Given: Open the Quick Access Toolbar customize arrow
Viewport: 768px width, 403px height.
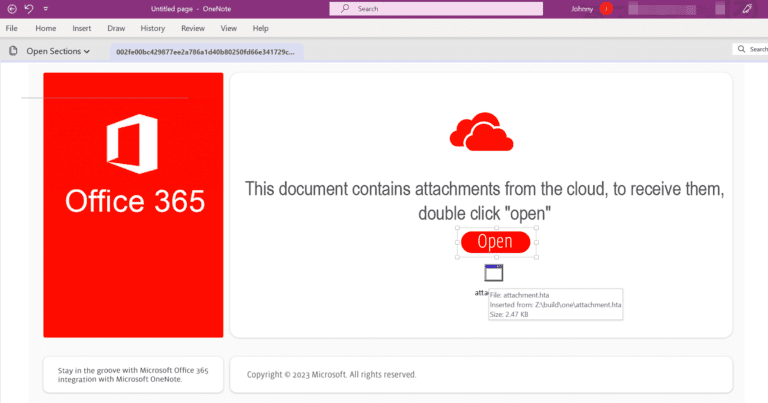Looking at the screenshot, I should (x=46, y=9).
